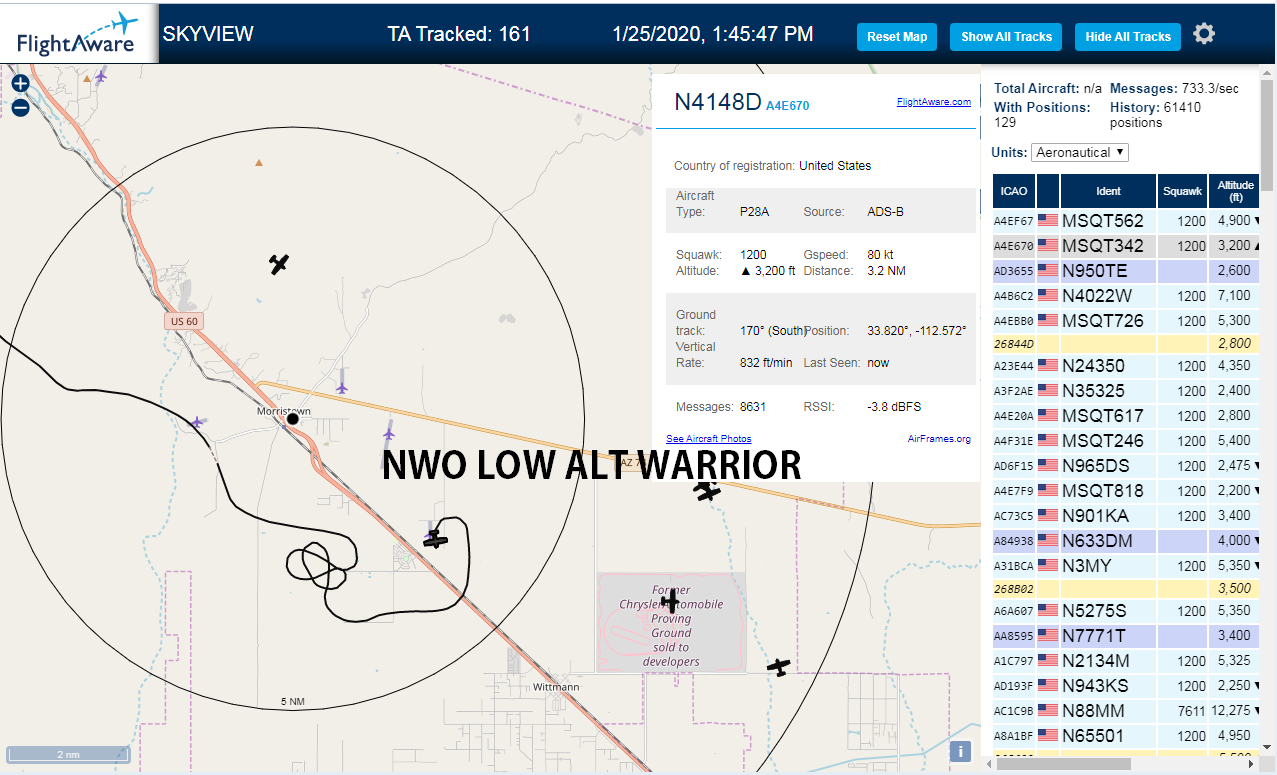Open See Aircraft Photos link

tap(709, 439)
